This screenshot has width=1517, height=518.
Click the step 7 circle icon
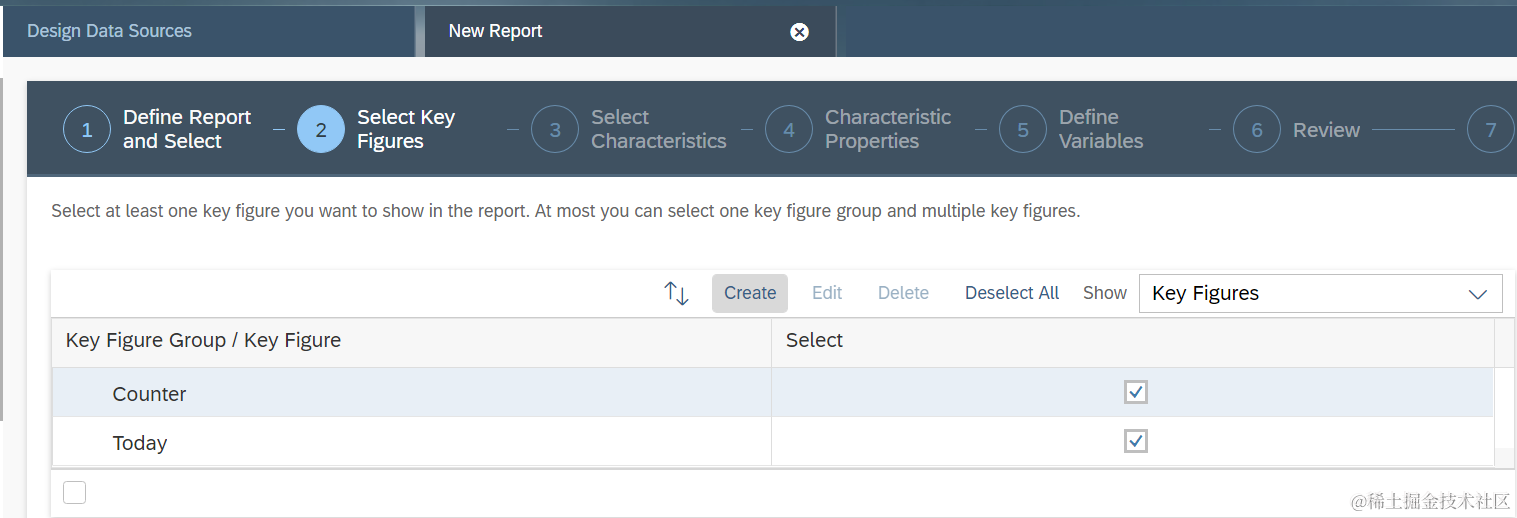coord(1490,130)
